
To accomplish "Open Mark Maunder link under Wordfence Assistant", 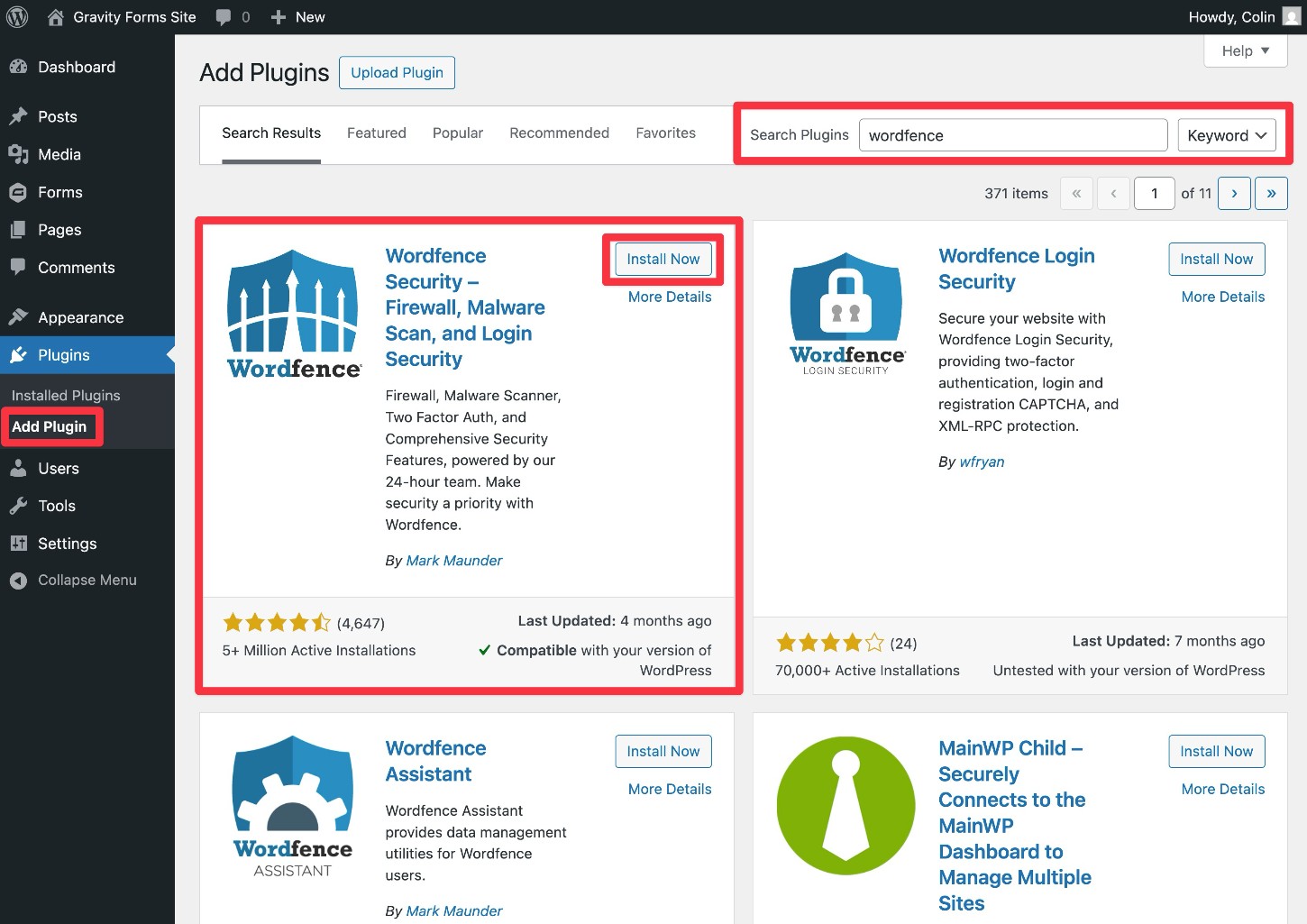I will (x=454, y=911).
